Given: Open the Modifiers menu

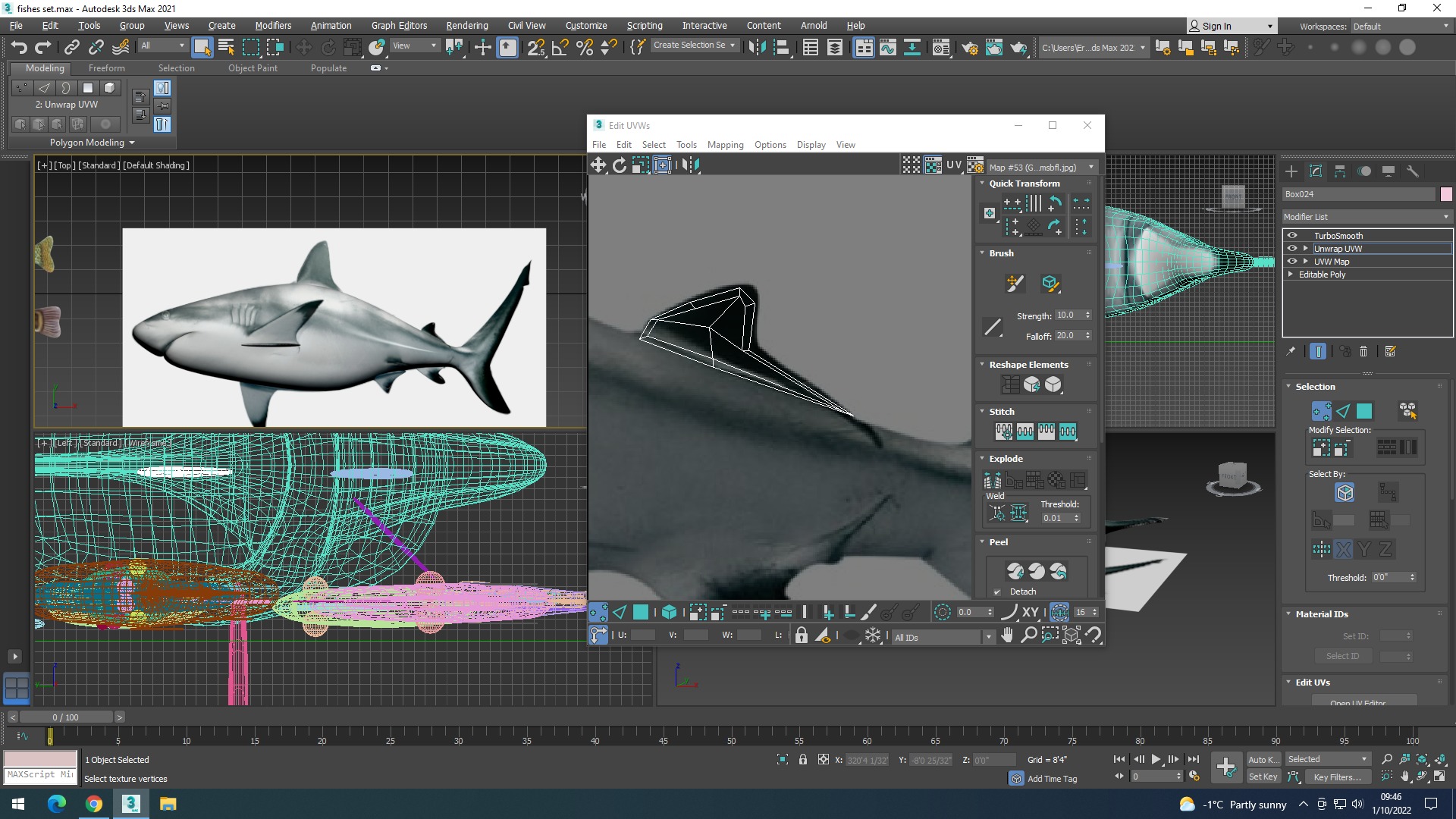Looking at the screenshot, I should point(273,25).
